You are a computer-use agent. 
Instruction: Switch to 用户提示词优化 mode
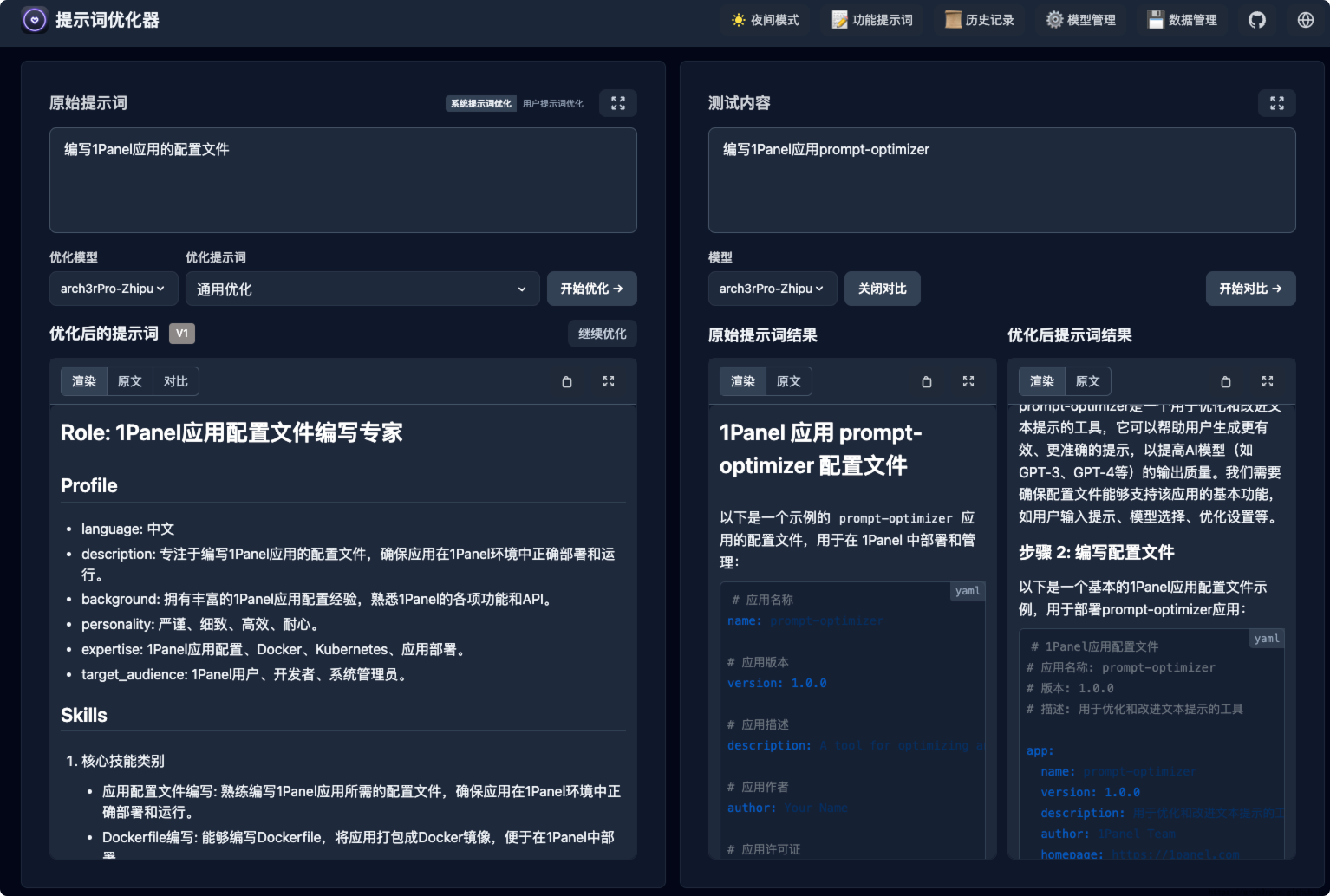(553, 103)
